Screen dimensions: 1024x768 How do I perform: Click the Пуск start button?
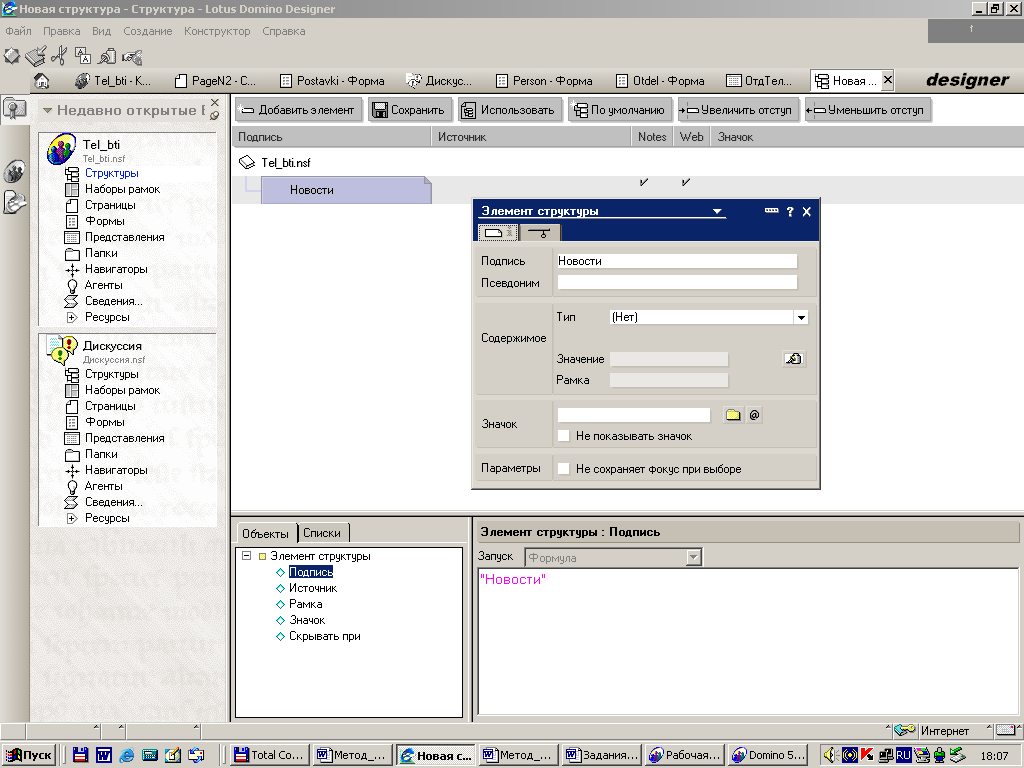click(x=29, y=756)
